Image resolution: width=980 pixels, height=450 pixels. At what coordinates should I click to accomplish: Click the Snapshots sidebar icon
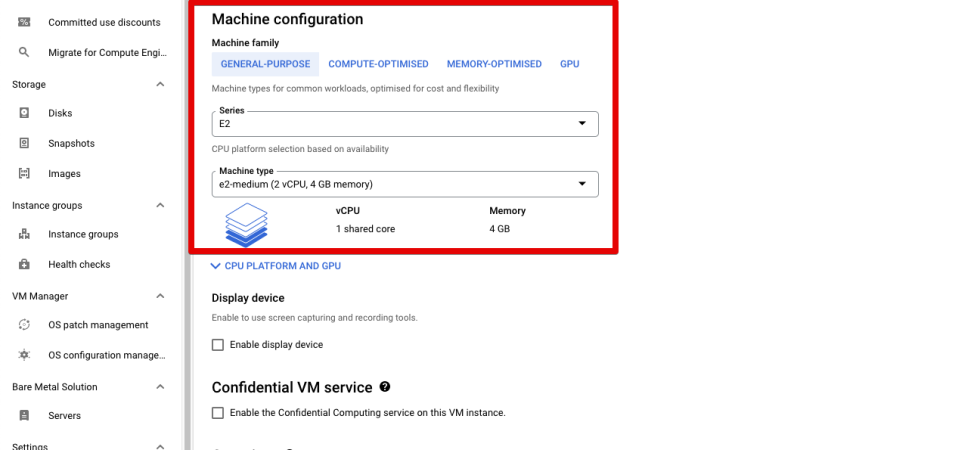coord(24,143)
